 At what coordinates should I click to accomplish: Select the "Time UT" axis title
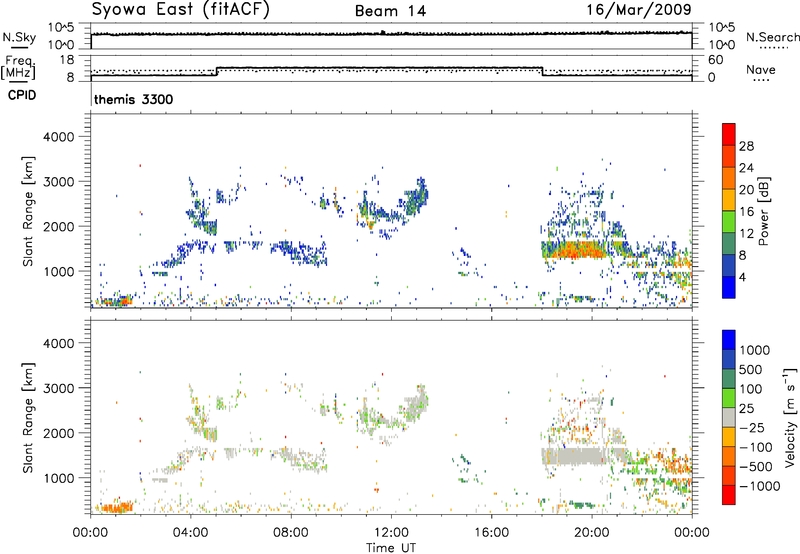click(391, 548)
